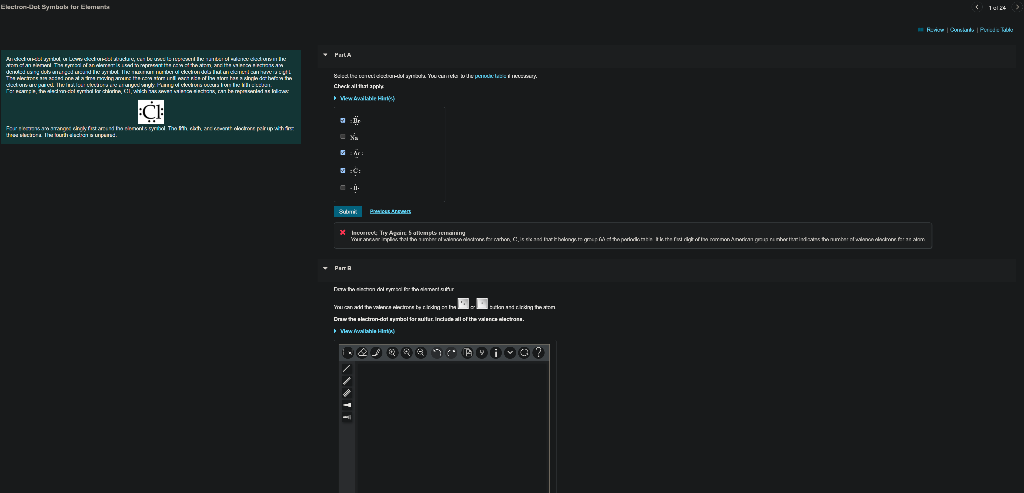Click the 'Check all that apply.' instruction
The image size is (1024, 493).
pos(359,86)
